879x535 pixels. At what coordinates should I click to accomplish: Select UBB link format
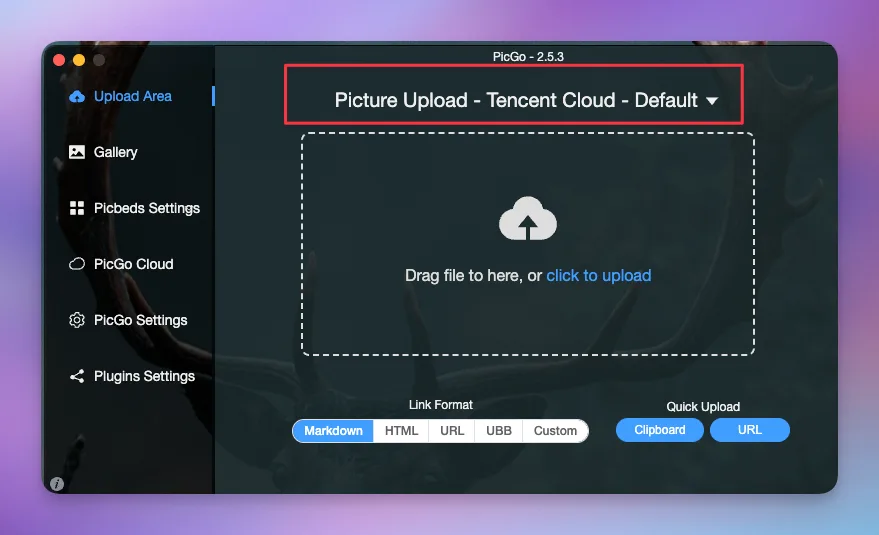click(499, 431)
